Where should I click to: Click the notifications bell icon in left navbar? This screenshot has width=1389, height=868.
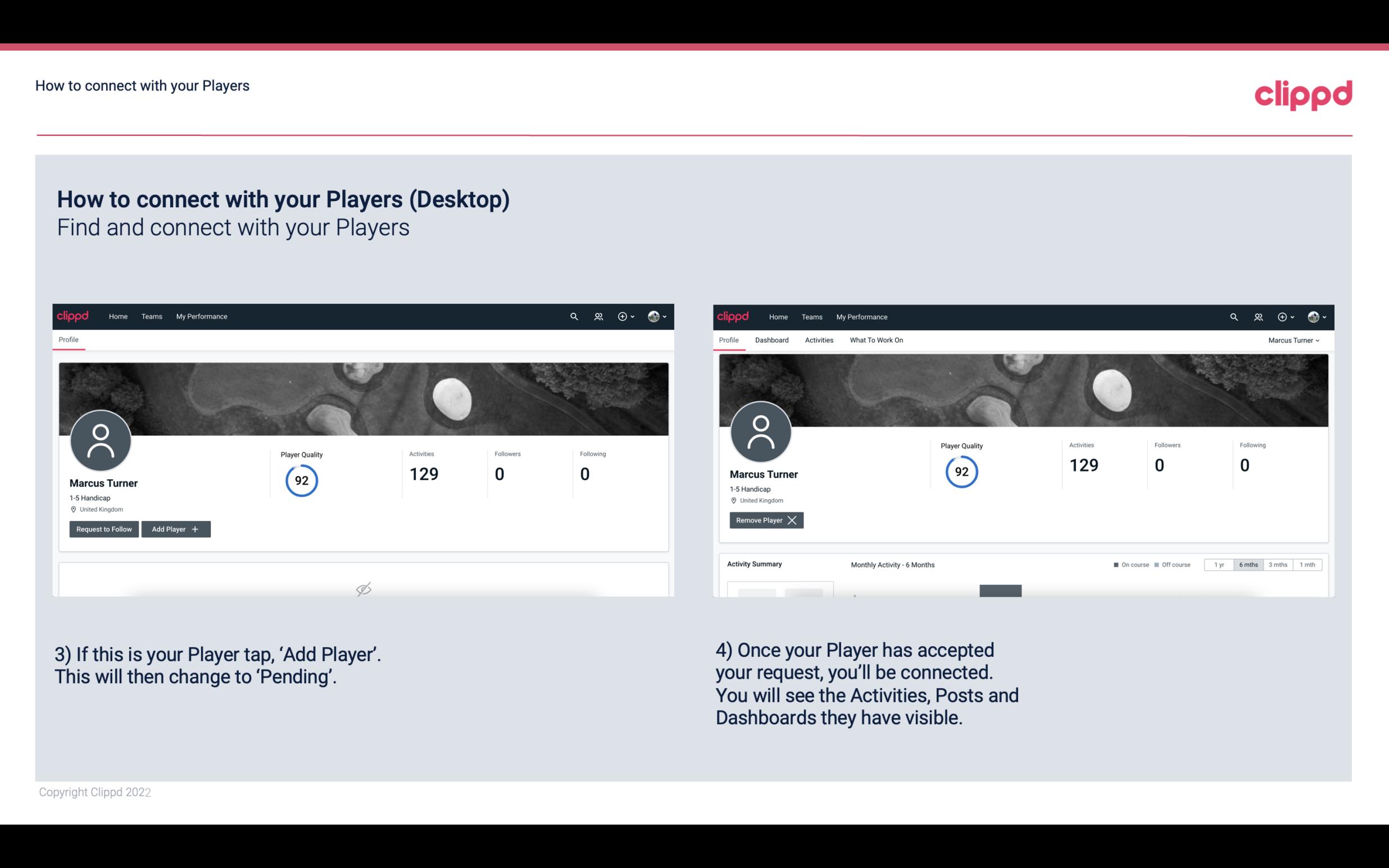point(597,316)
